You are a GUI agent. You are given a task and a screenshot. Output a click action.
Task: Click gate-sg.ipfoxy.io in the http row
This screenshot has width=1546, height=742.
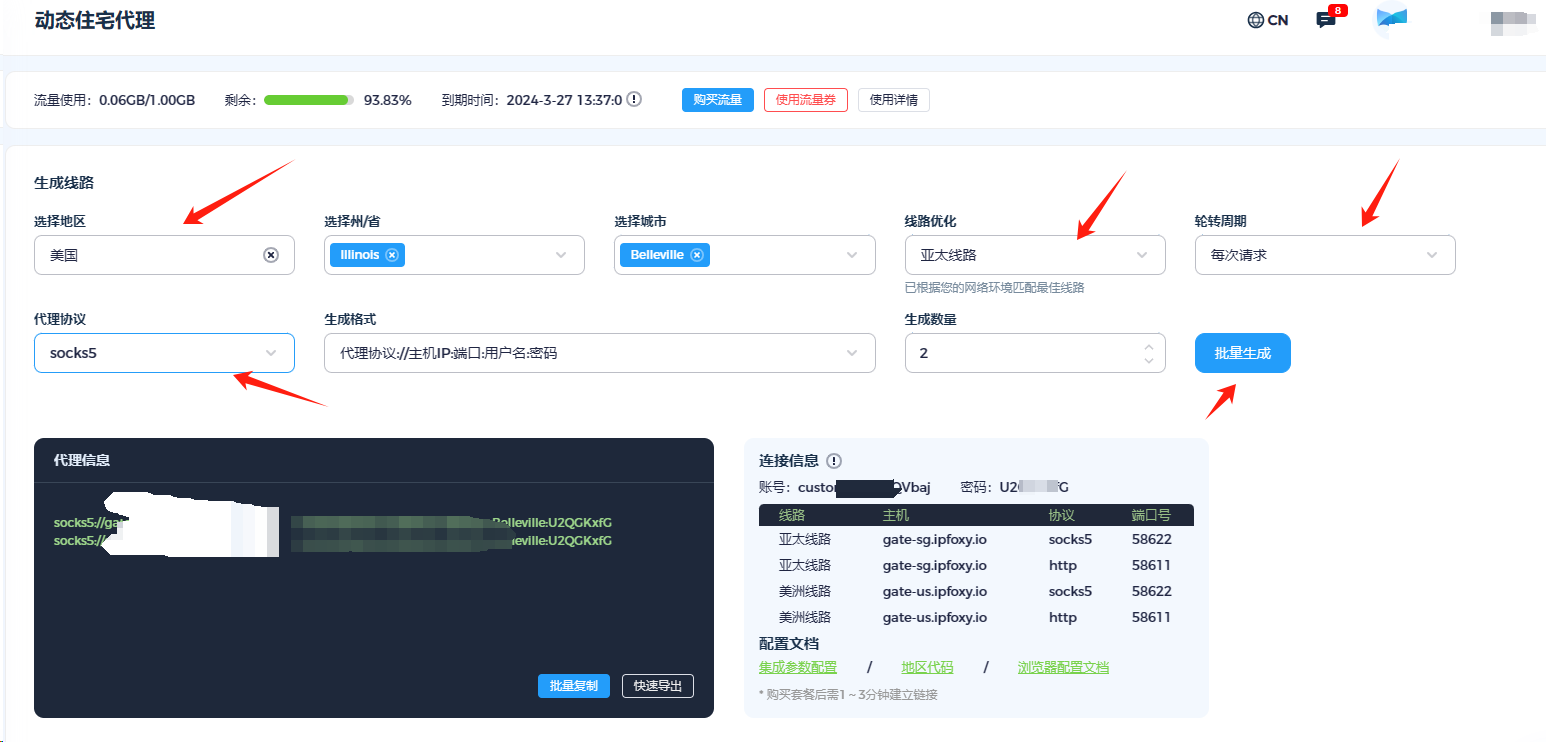coord(935,565)
